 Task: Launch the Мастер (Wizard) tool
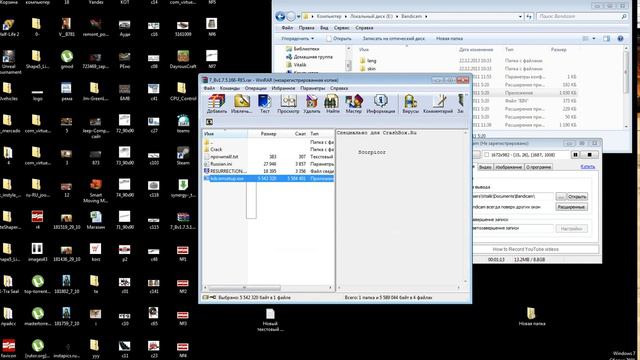(353, 104)
